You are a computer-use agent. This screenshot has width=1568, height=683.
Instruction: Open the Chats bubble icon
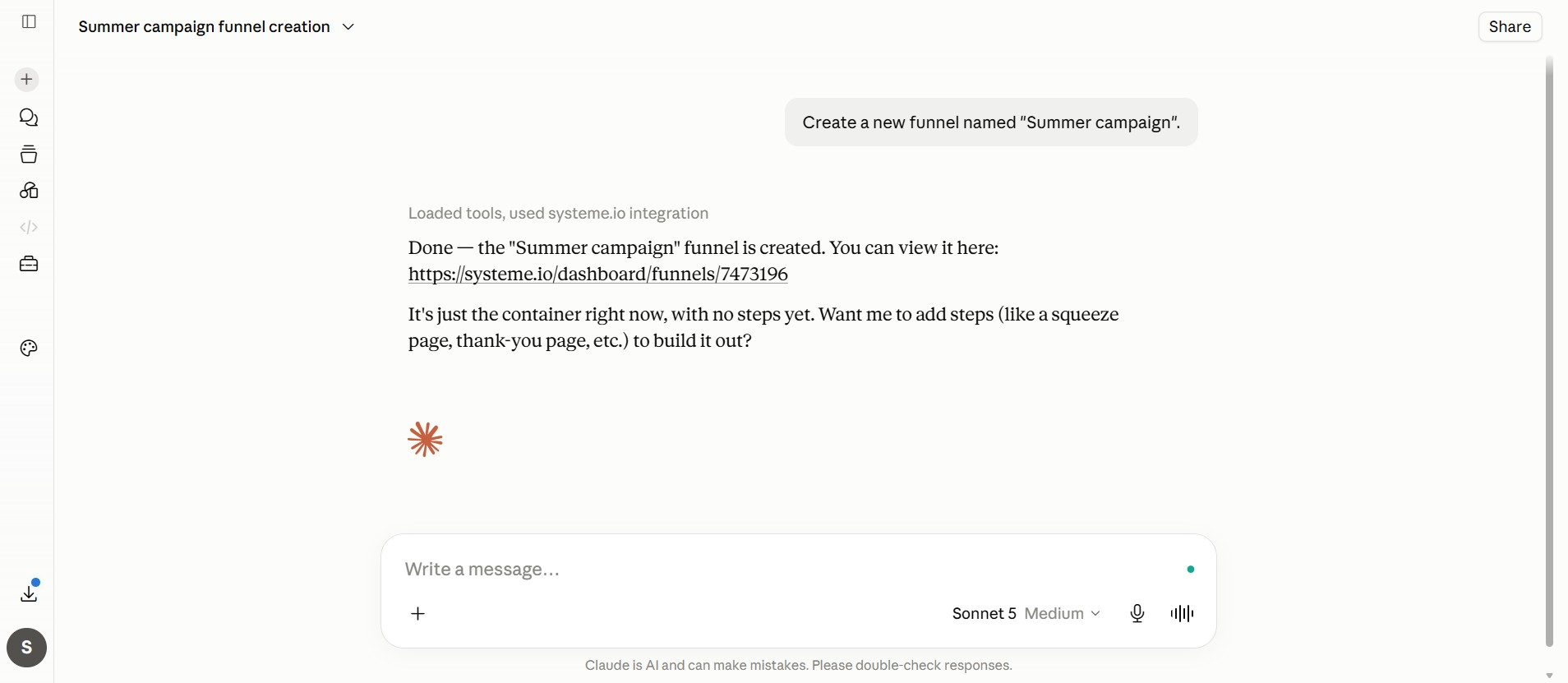29,118
